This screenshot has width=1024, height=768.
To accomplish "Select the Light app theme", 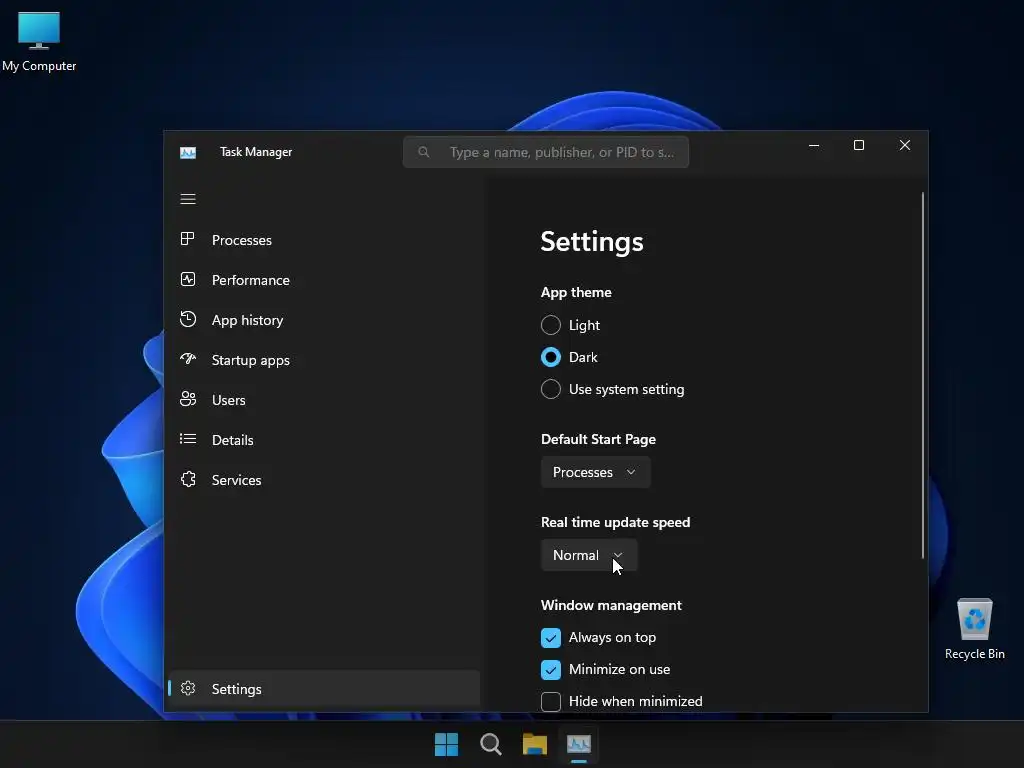I will point(551,325).
